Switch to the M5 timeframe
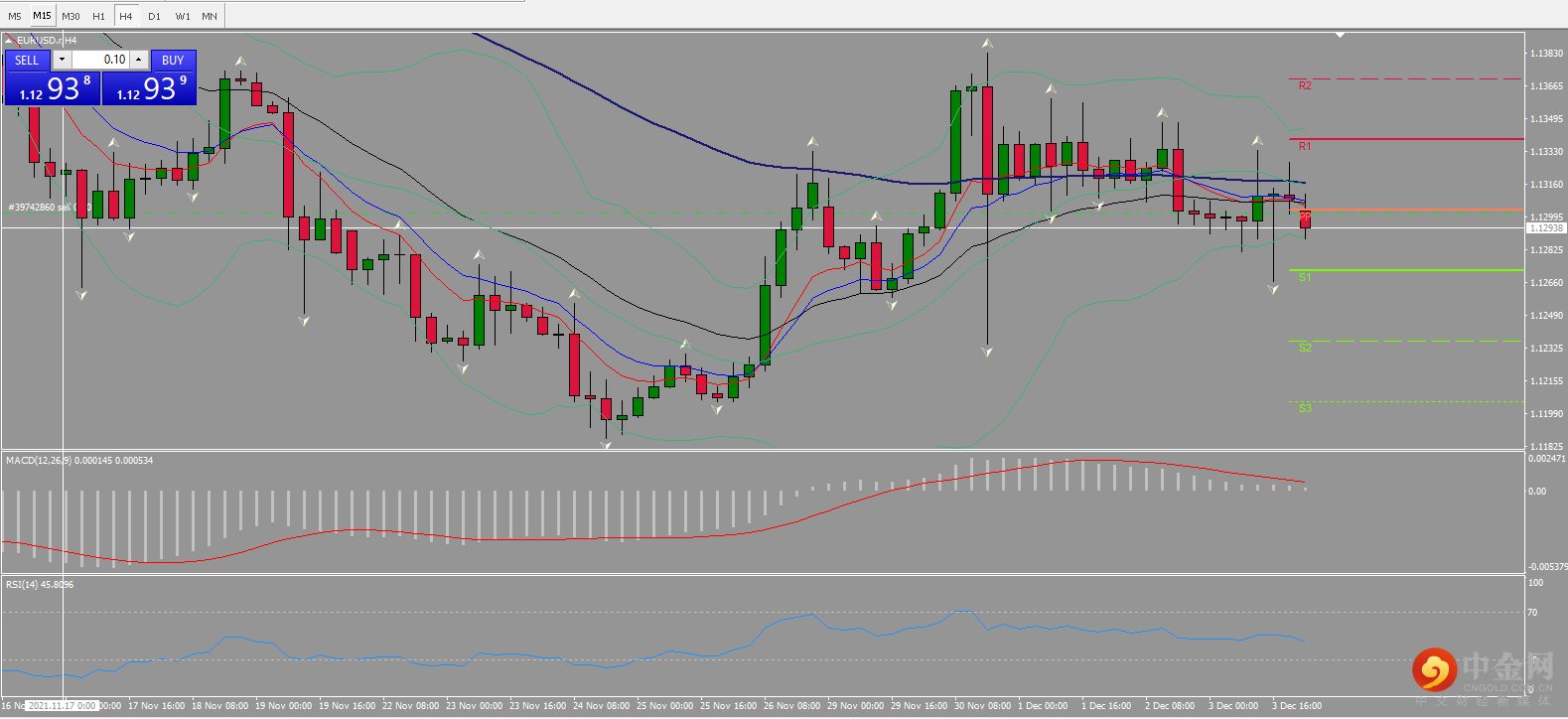 tap(15, 16)
